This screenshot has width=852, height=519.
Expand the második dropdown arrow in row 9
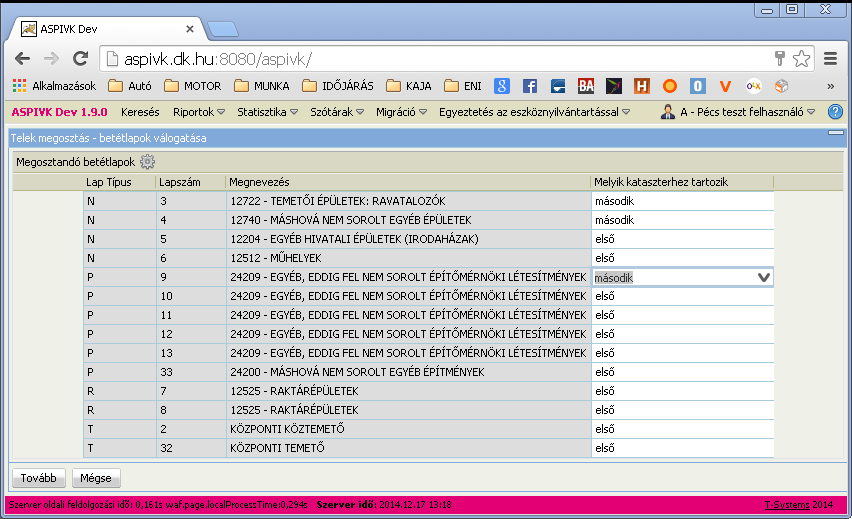(763, 277)
